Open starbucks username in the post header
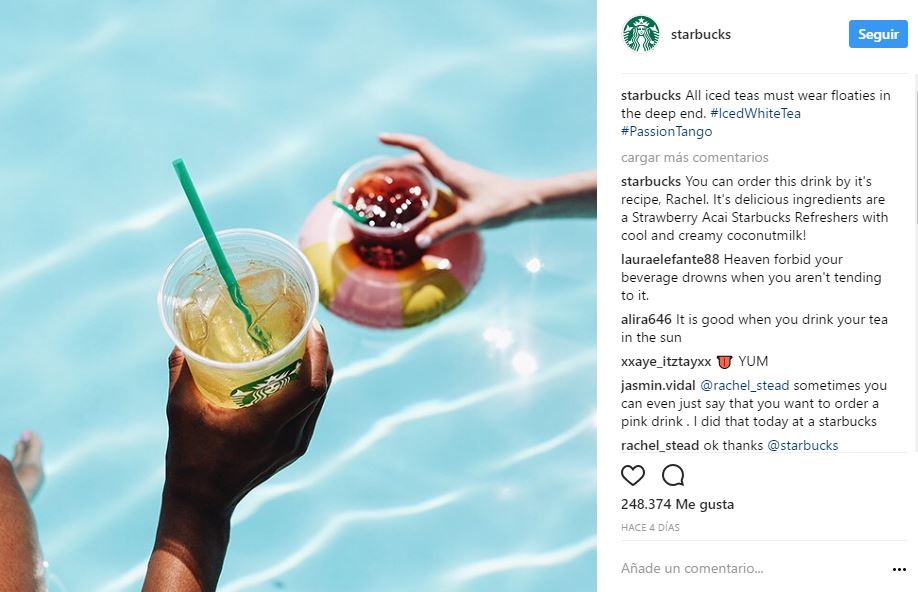The height and width of the screenshot is (592, 918). (701, 35)
